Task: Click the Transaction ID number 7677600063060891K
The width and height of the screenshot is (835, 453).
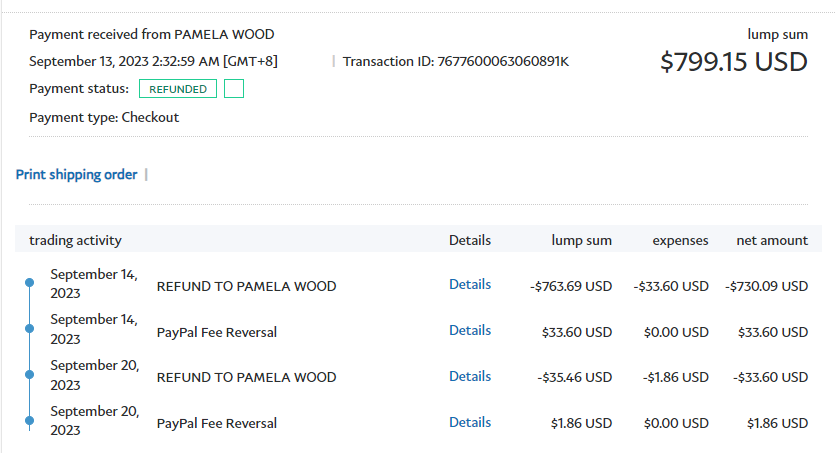Action: tap(503, 62)
